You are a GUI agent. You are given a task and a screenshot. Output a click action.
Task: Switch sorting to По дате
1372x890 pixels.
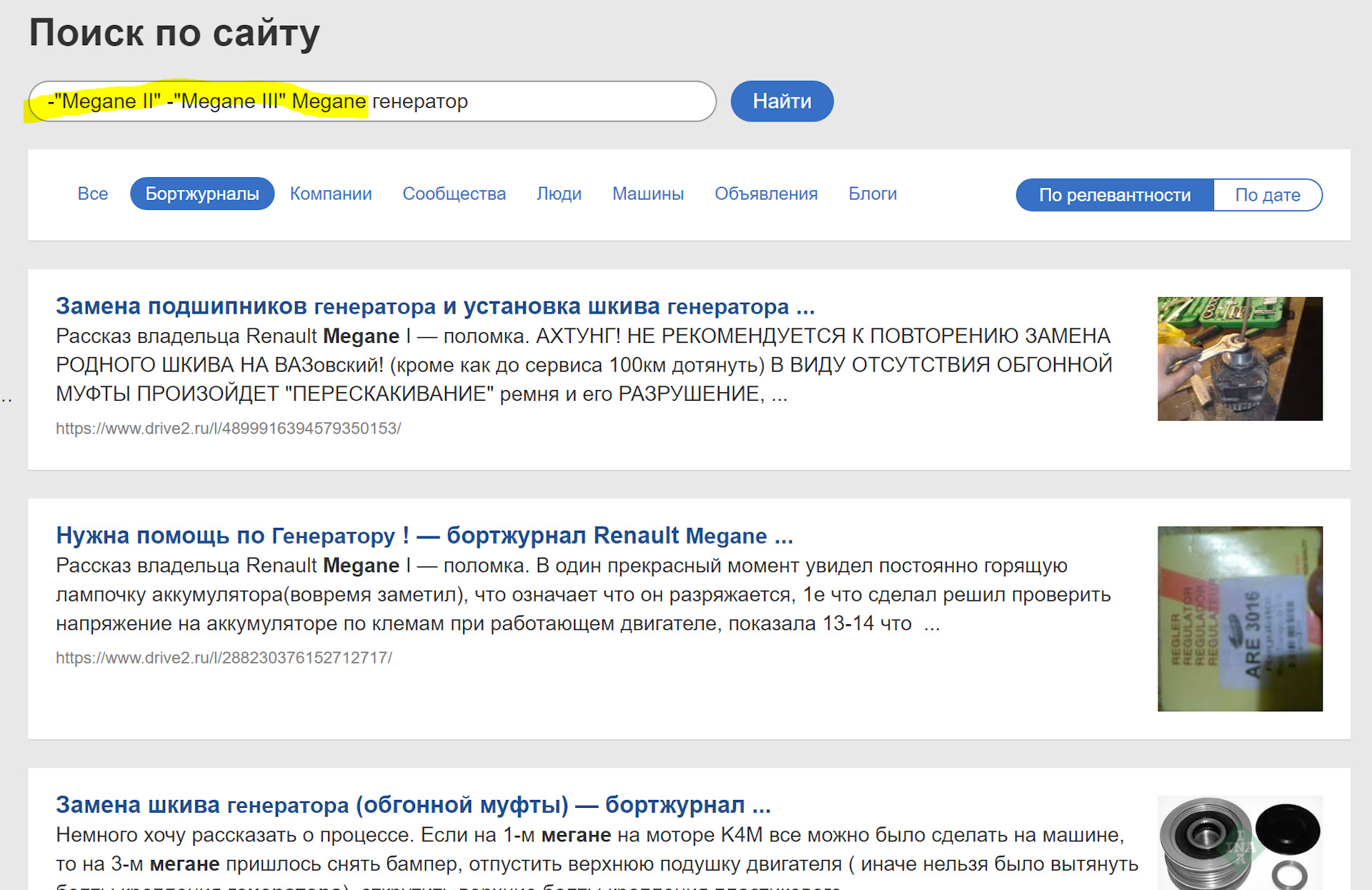(1268, 194)
